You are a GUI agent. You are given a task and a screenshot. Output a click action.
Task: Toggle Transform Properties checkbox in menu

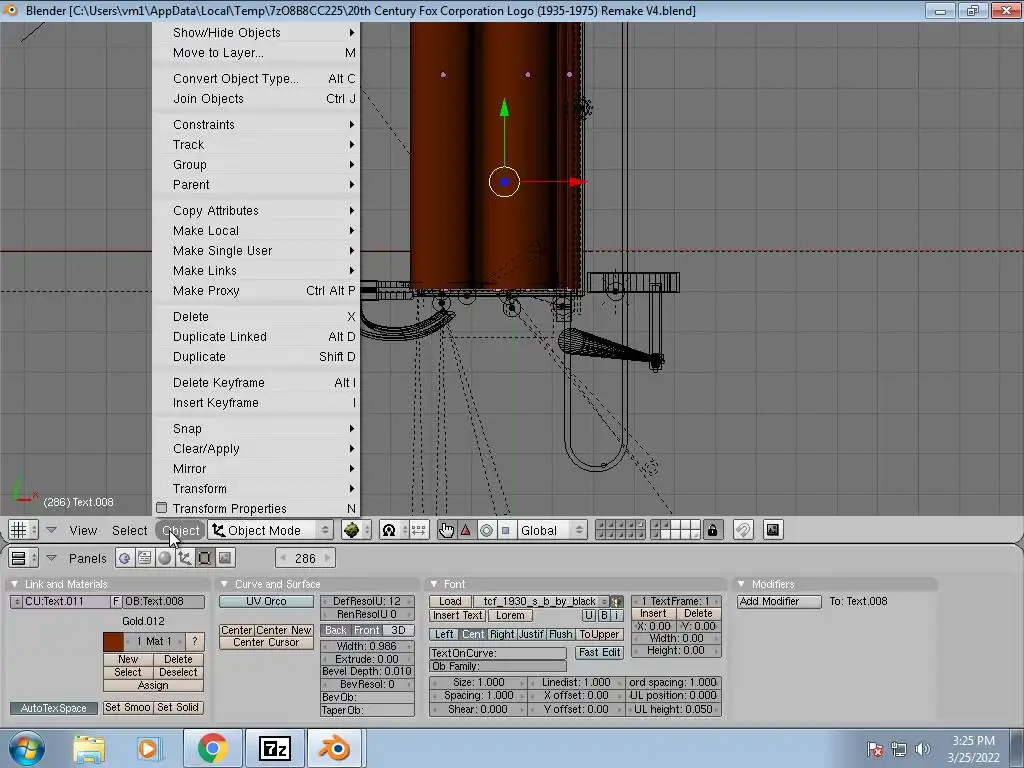point(161,507)
